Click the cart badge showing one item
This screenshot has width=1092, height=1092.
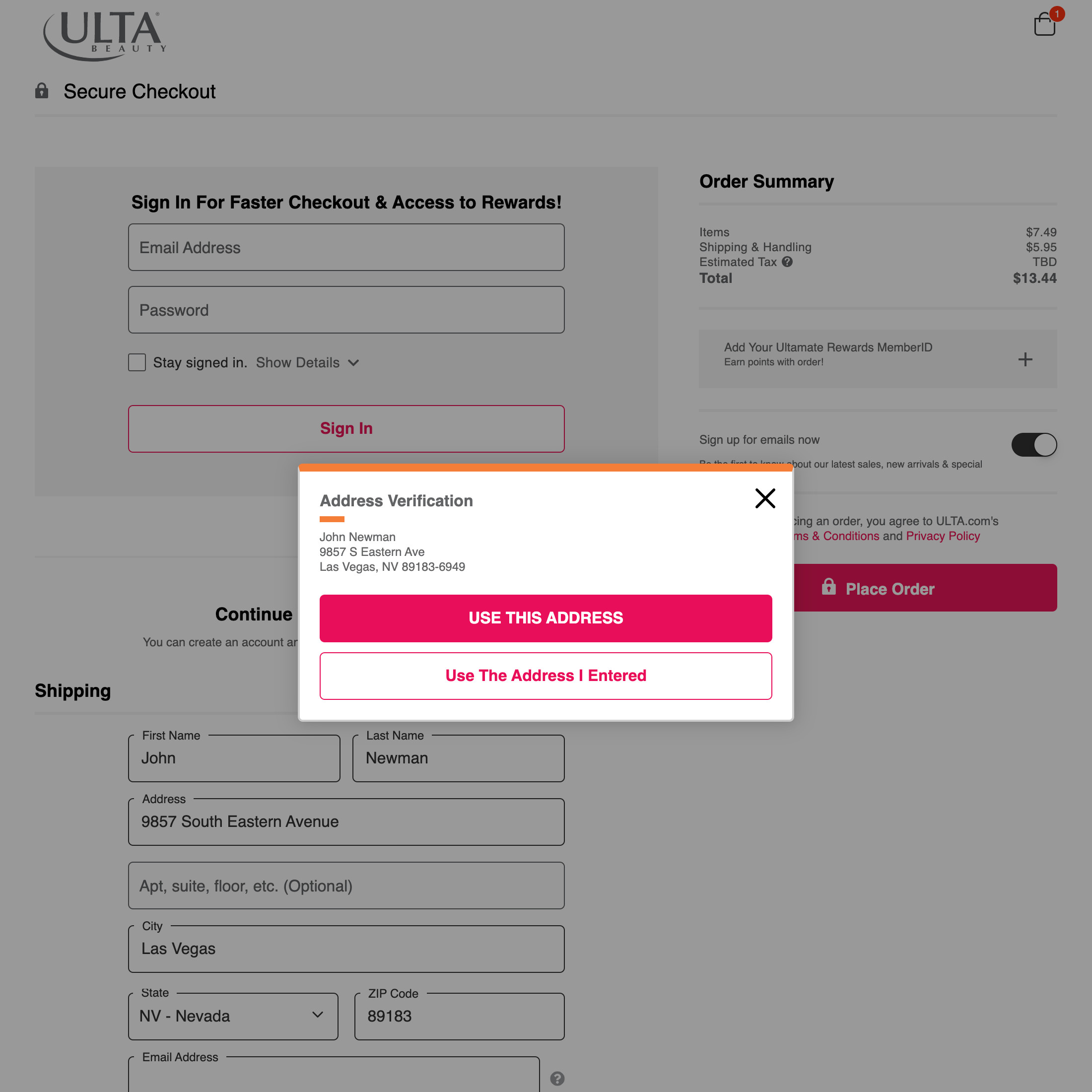click(1056, 14)
